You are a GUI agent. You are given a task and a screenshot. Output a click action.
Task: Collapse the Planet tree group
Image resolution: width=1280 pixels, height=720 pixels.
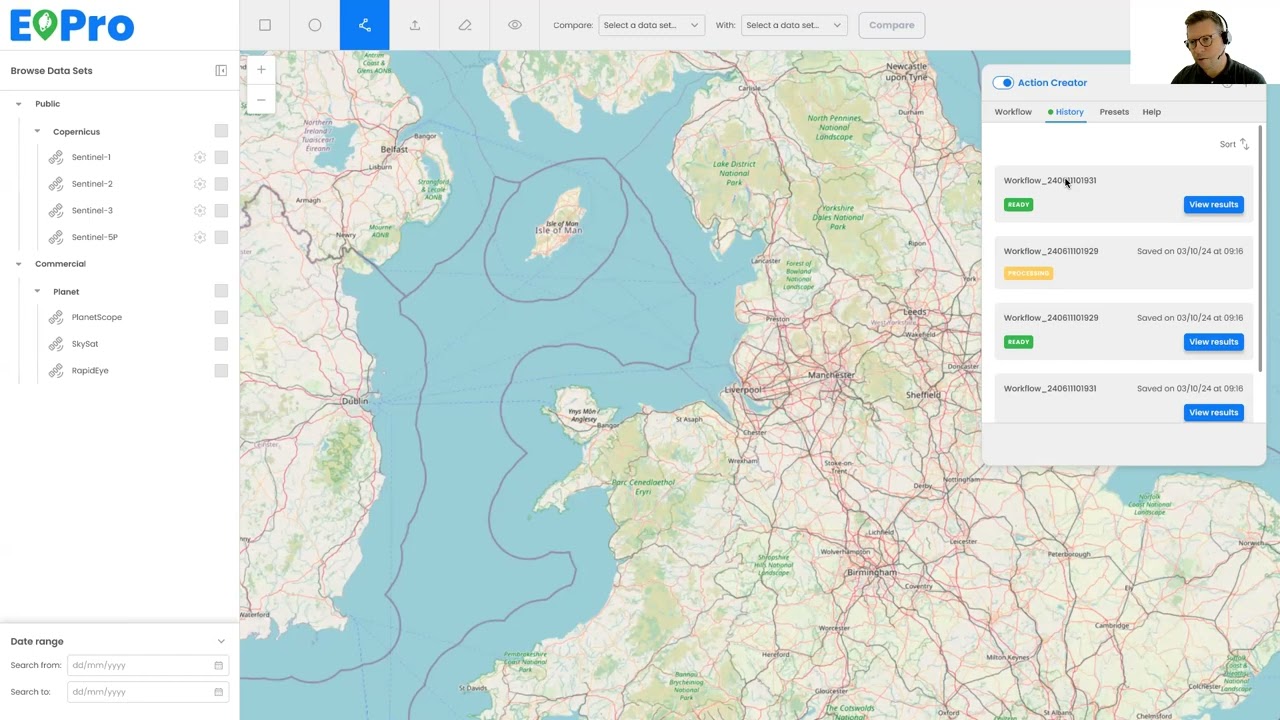tap(37, 292)
